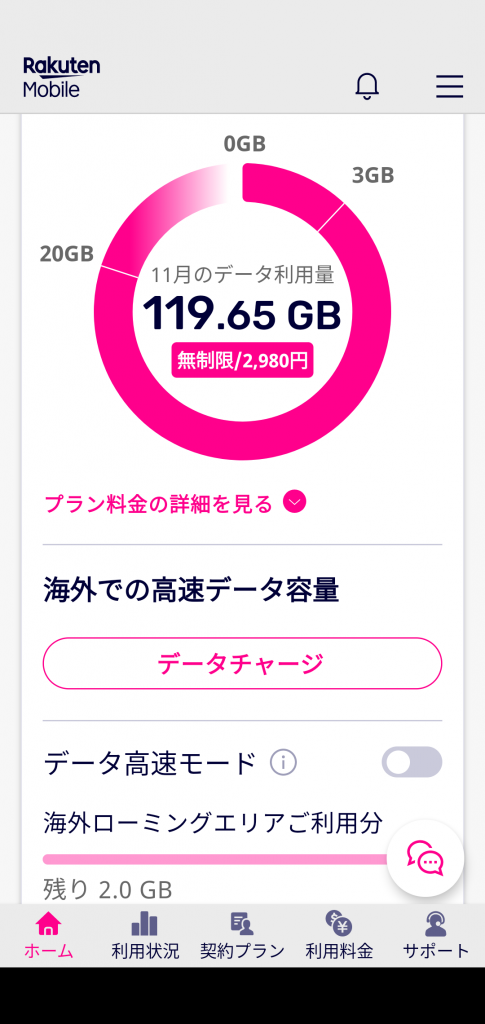The height and width of the screenshot is (1024, 485).
Task: Click the 119.65 GB data usage figure
Action: pos(242,313)
